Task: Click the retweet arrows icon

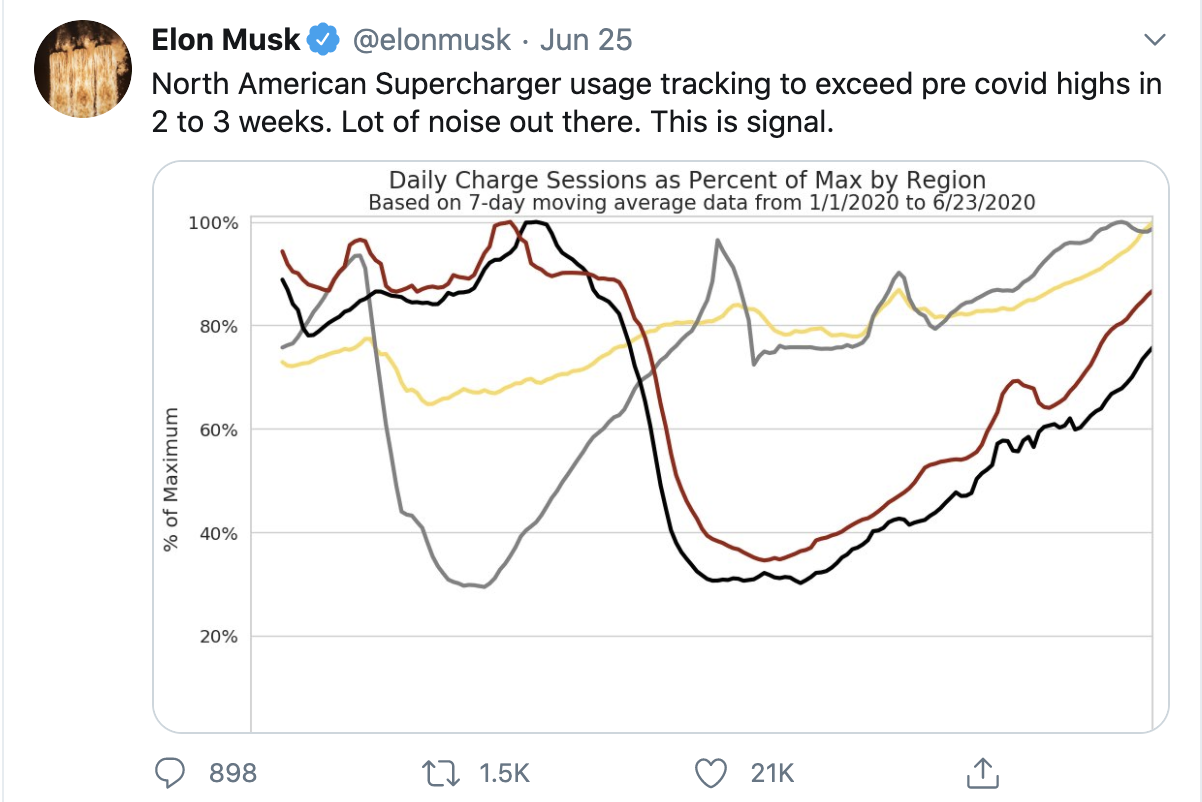Action: [438, 772]
